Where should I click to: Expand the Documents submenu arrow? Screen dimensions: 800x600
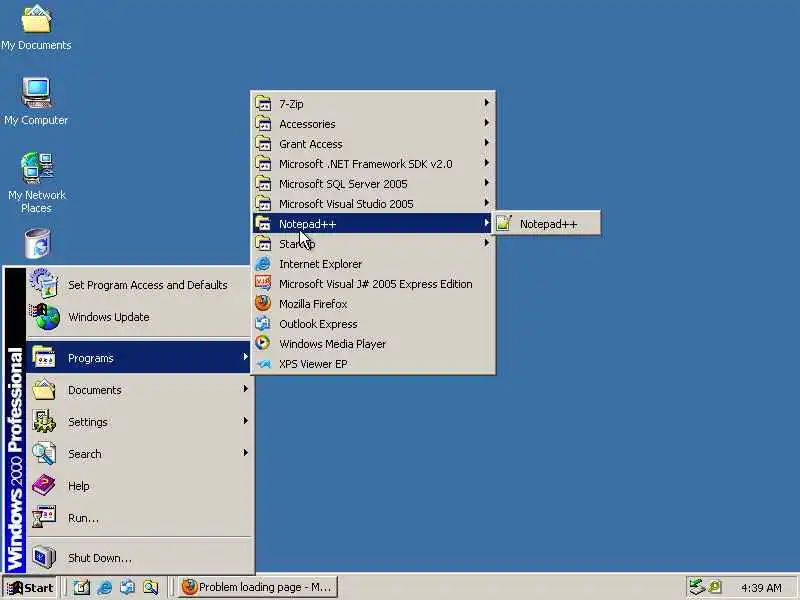245,389
